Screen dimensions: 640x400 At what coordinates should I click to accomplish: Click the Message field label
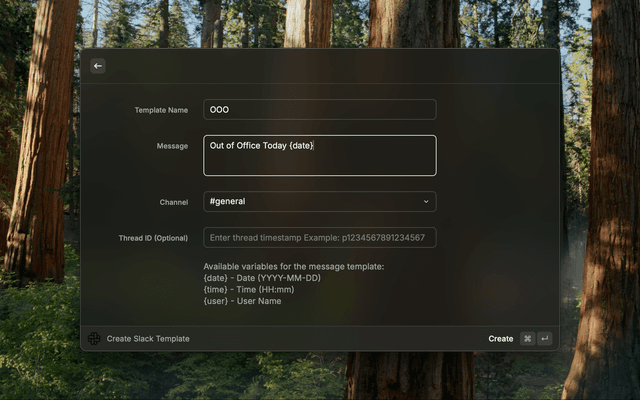tap(172, 146)
